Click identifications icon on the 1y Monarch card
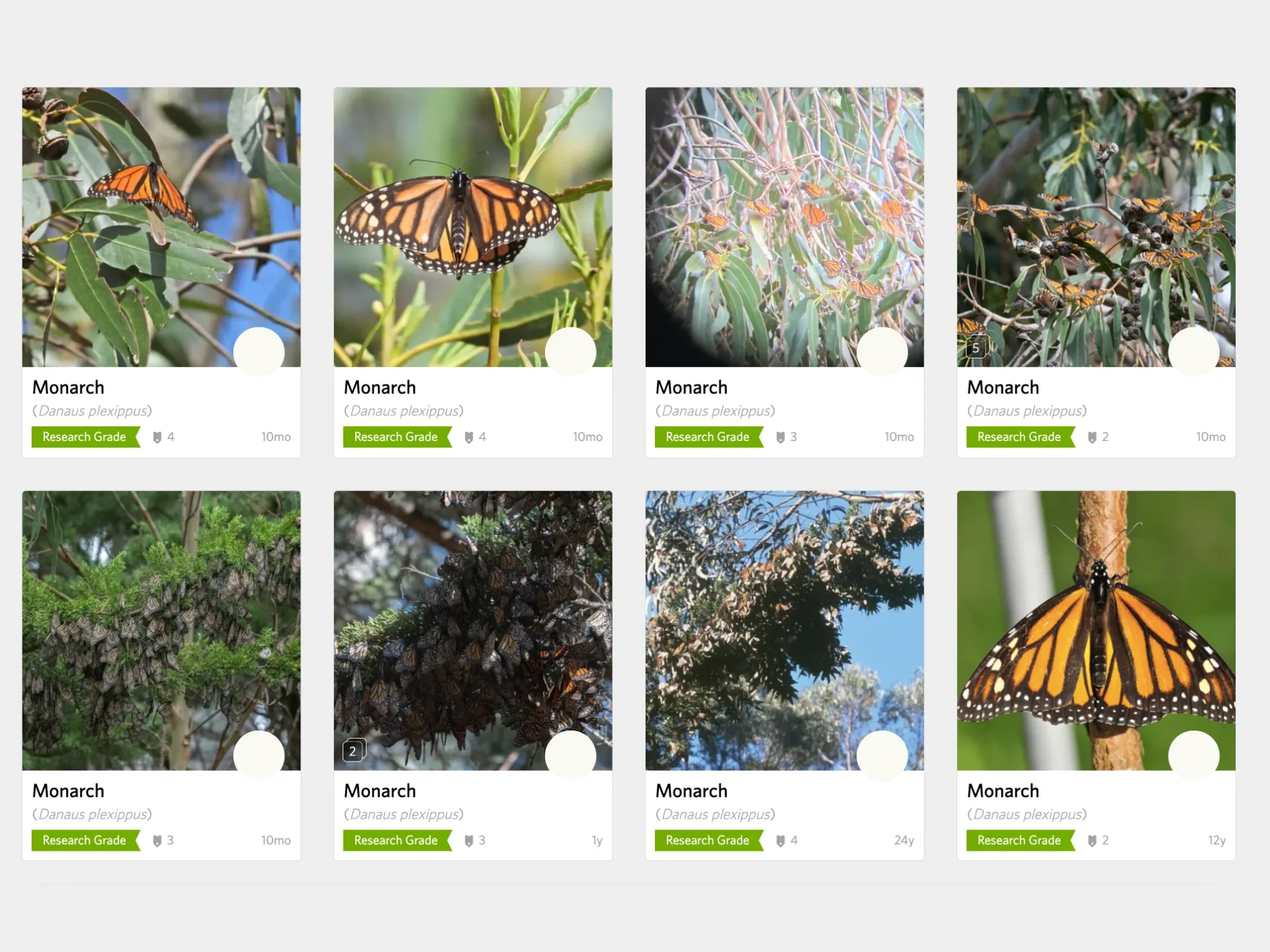 [469, 840]
